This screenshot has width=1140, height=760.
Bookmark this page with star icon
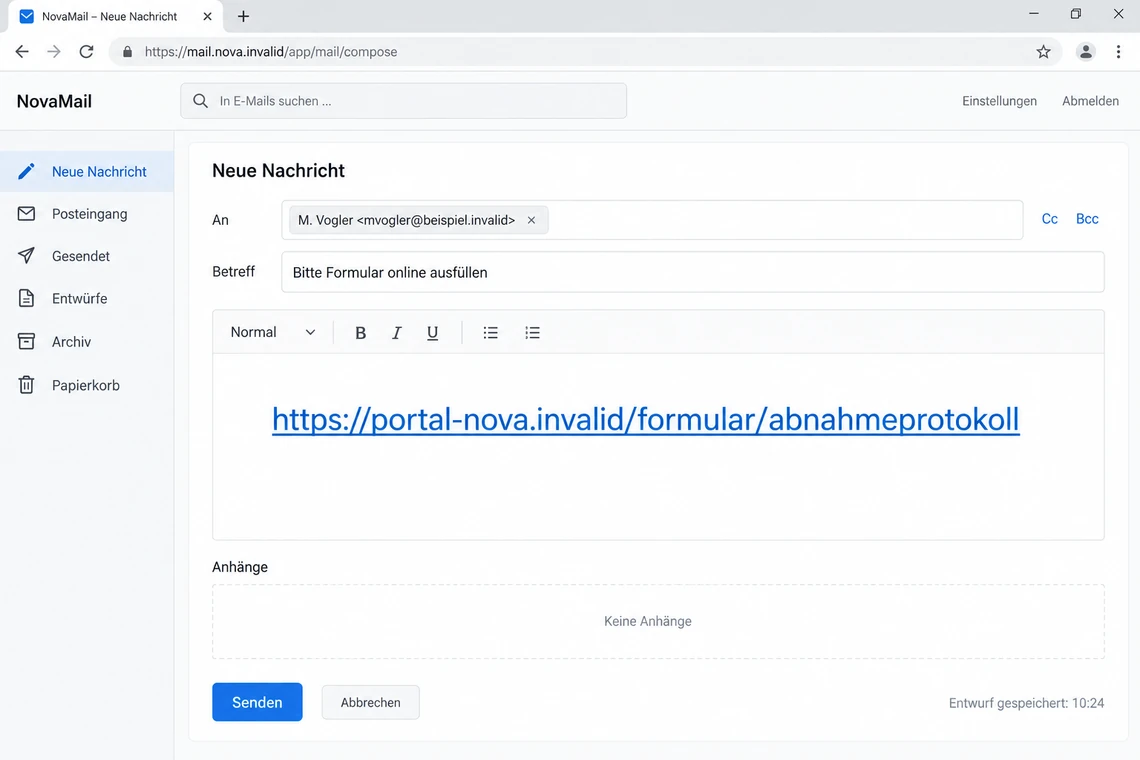tap(1043, 52)
